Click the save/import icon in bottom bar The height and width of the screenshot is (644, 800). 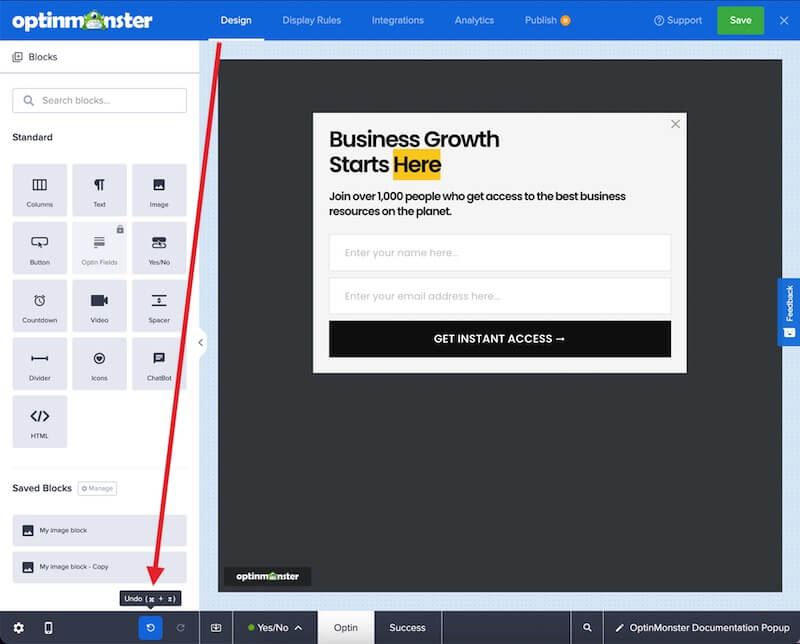pos(216,628)
